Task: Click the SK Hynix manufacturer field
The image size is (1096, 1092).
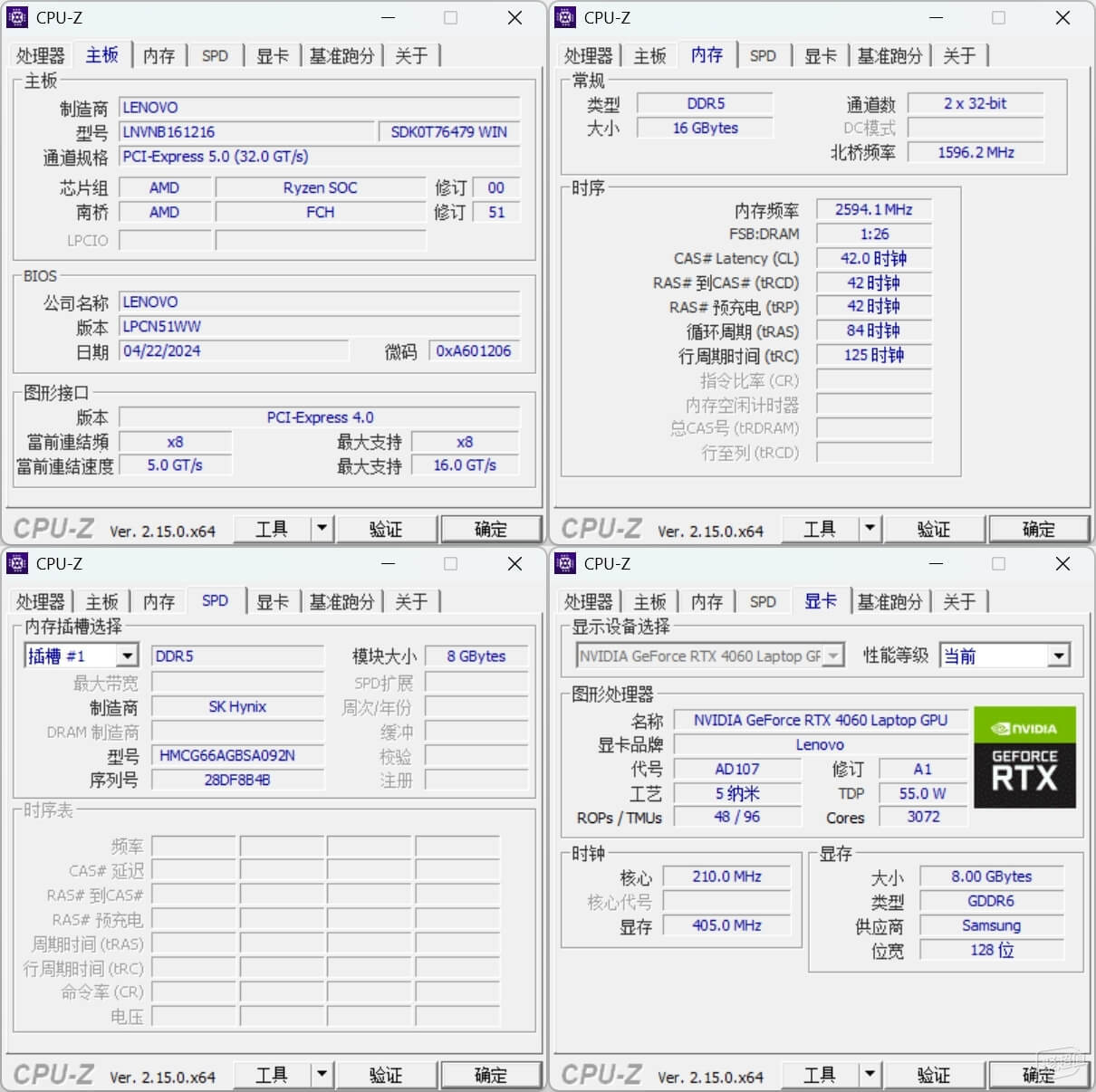Action: click(237, 706)
